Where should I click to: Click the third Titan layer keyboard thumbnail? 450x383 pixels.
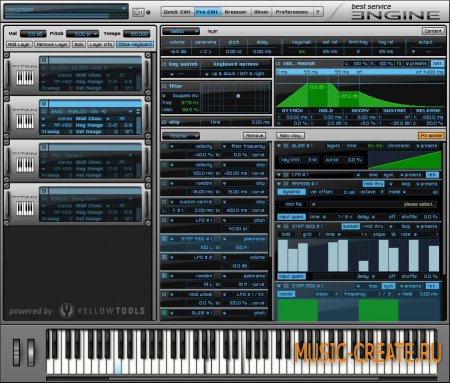(x=25, y=165)
